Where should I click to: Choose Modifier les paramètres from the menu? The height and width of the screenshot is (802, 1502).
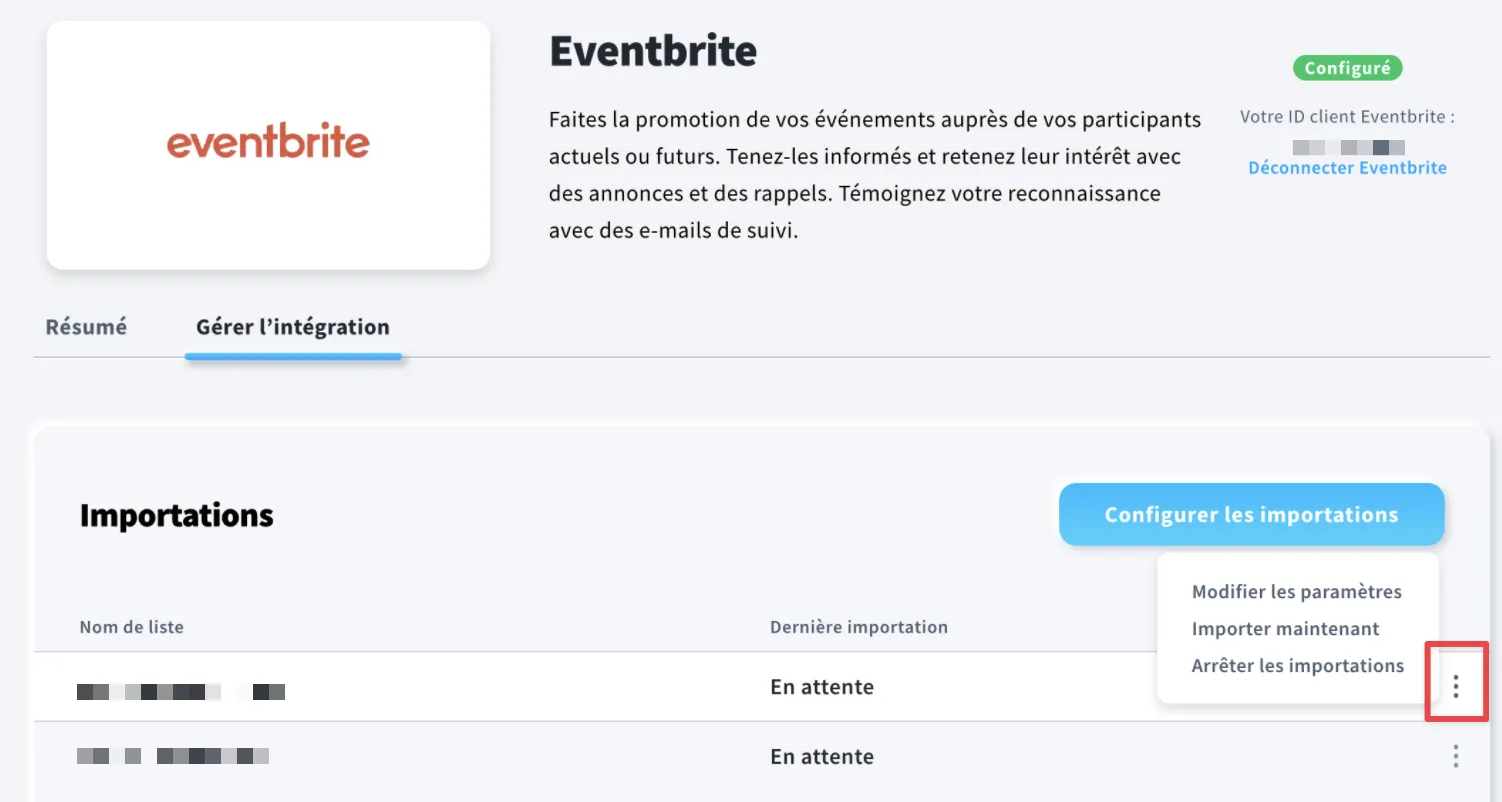click(x=1297, y=592)
